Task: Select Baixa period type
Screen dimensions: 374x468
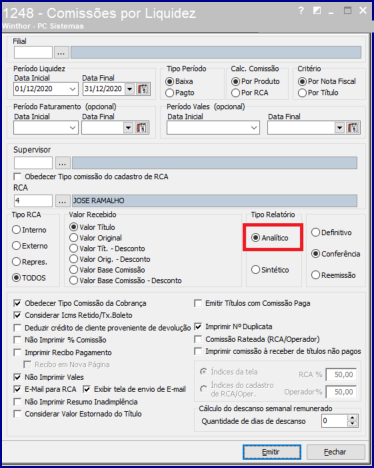Action: pos(180,81)
